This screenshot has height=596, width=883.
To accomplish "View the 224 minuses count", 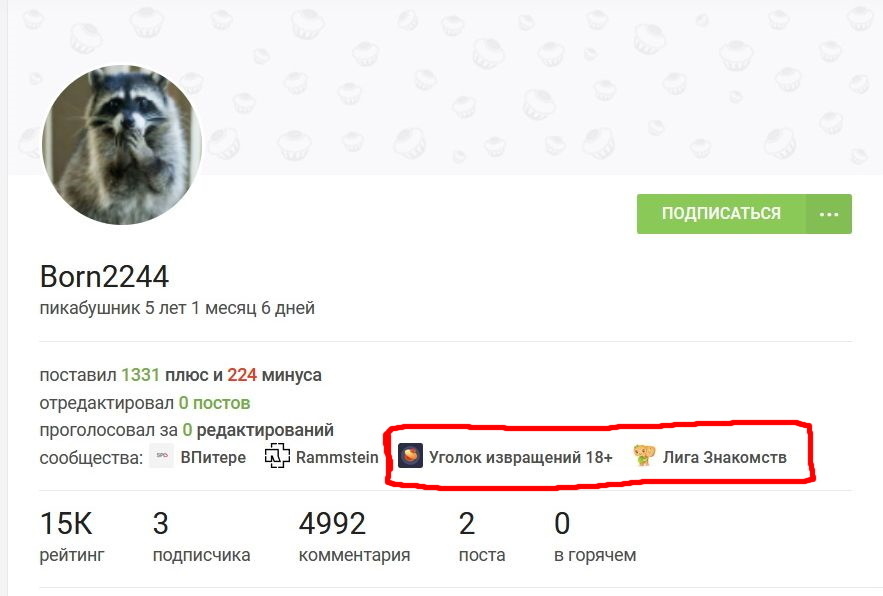I will [x=242, y=375].
